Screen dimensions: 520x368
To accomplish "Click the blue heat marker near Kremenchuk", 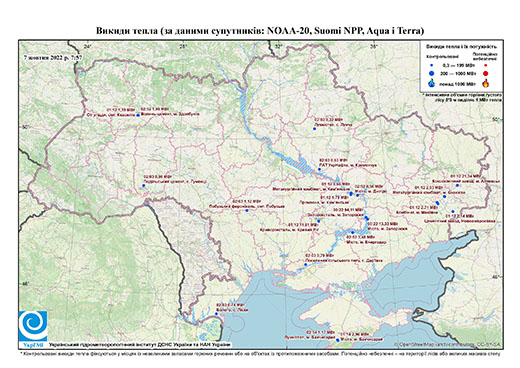I will [319, 170].
